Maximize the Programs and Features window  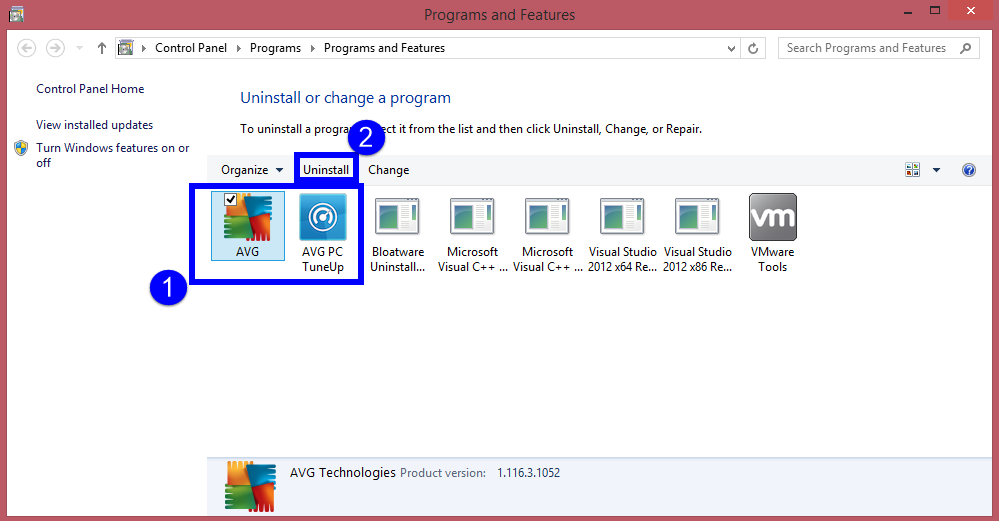[935, 11]
